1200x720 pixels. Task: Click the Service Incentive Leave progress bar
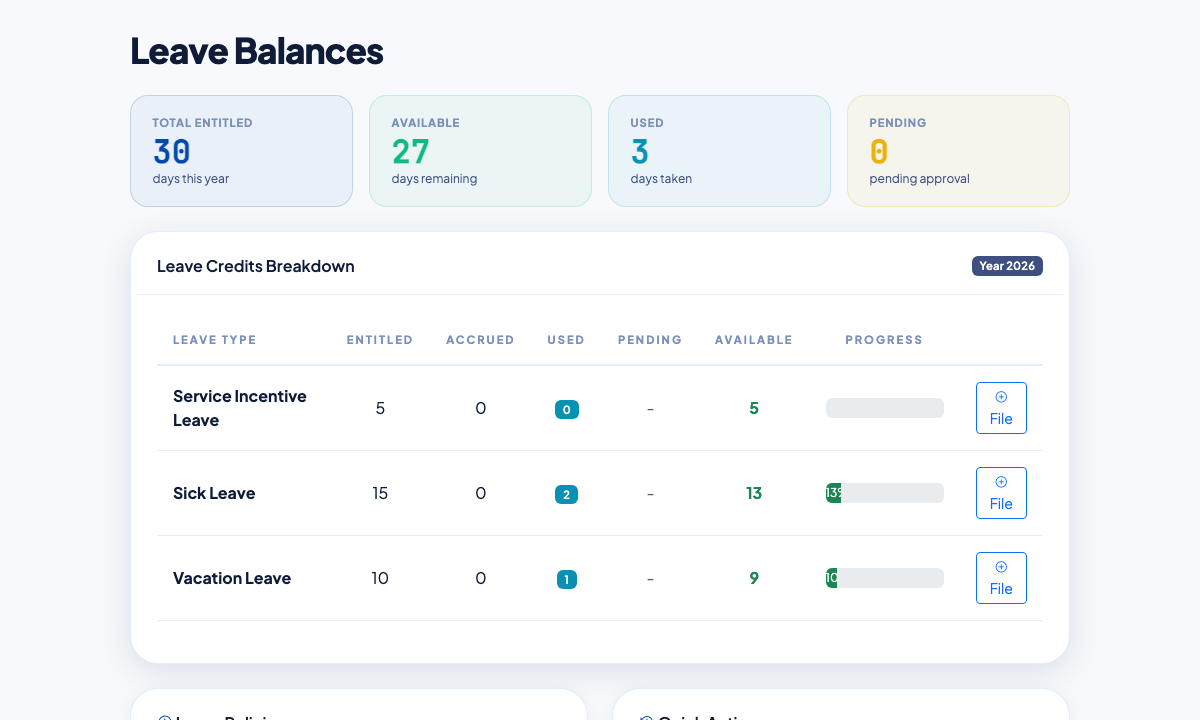885,408
